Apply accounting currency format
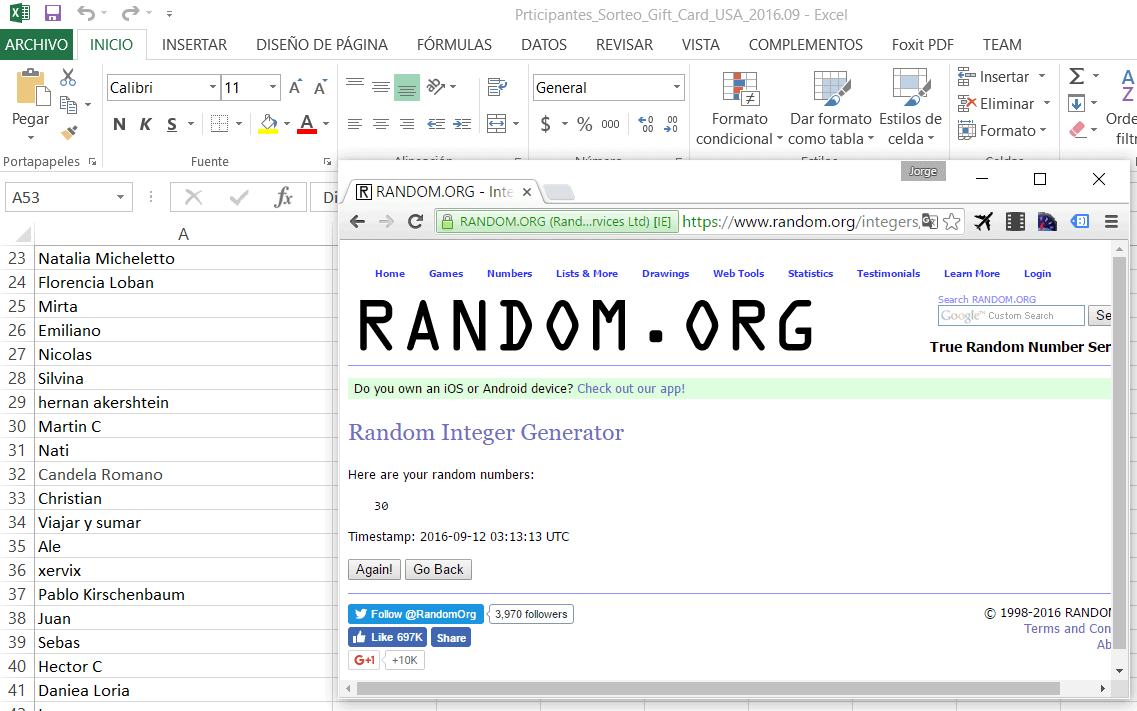 coord(546,125)
